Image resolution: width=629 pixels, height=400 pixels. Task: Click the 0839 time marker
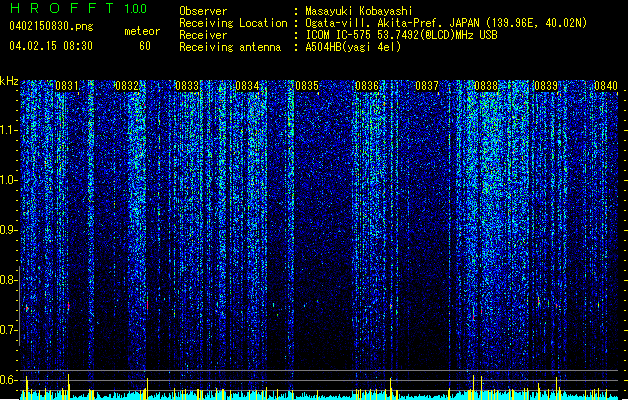(x=546, y=86)
